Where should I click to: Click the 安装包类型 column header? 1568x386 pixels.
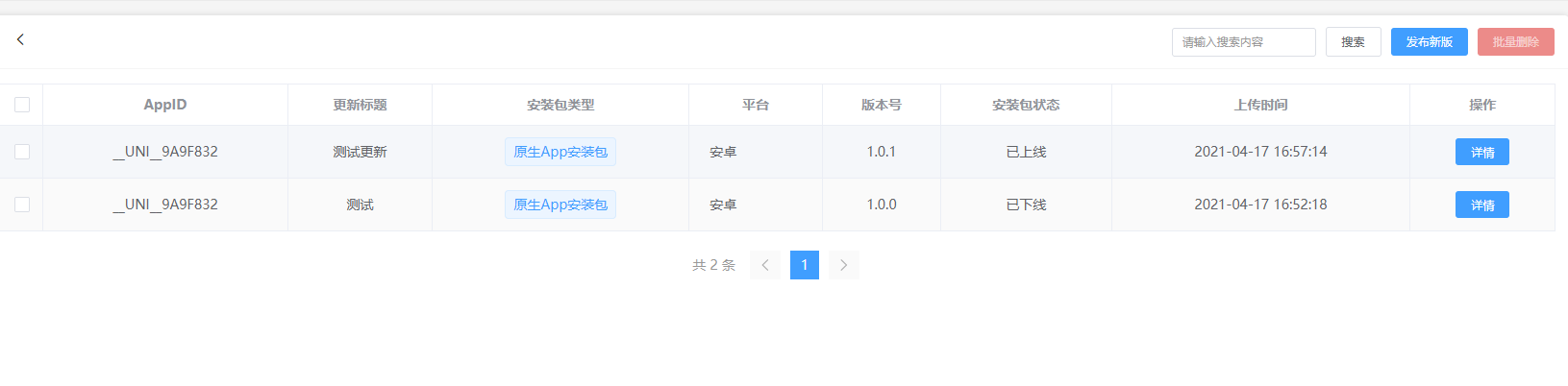(x=560, y=105)
